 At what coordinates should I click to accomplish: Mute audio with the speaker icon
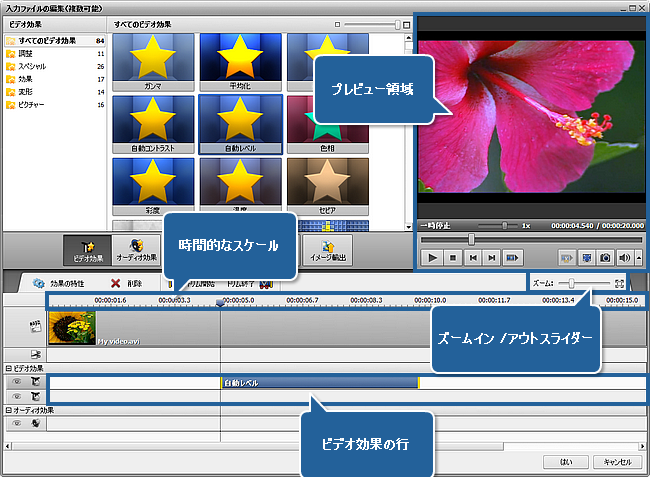[625, 257]
